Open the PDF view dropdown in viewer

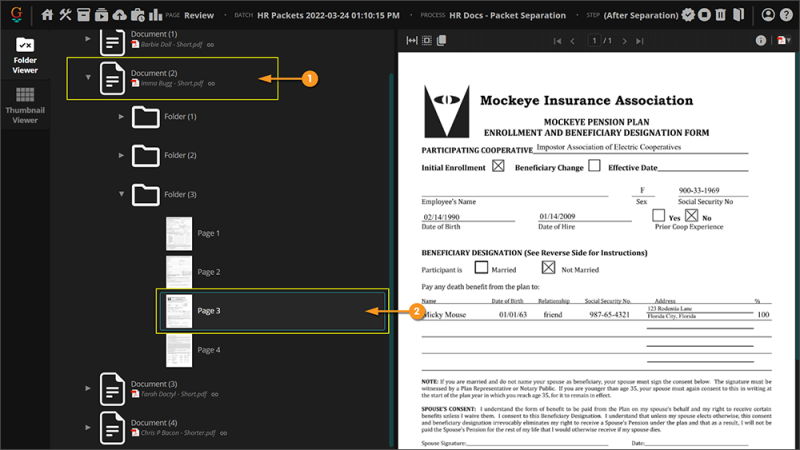point(784,40)
